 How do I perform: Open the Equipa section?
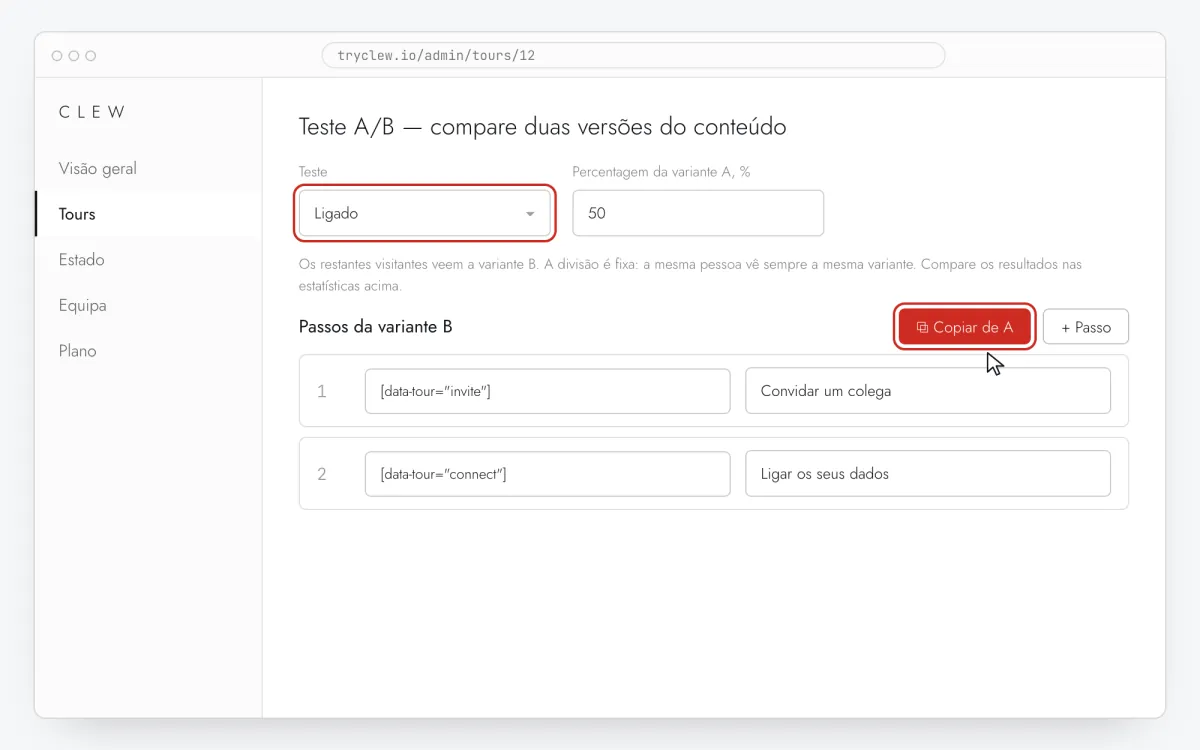(83, 305)
